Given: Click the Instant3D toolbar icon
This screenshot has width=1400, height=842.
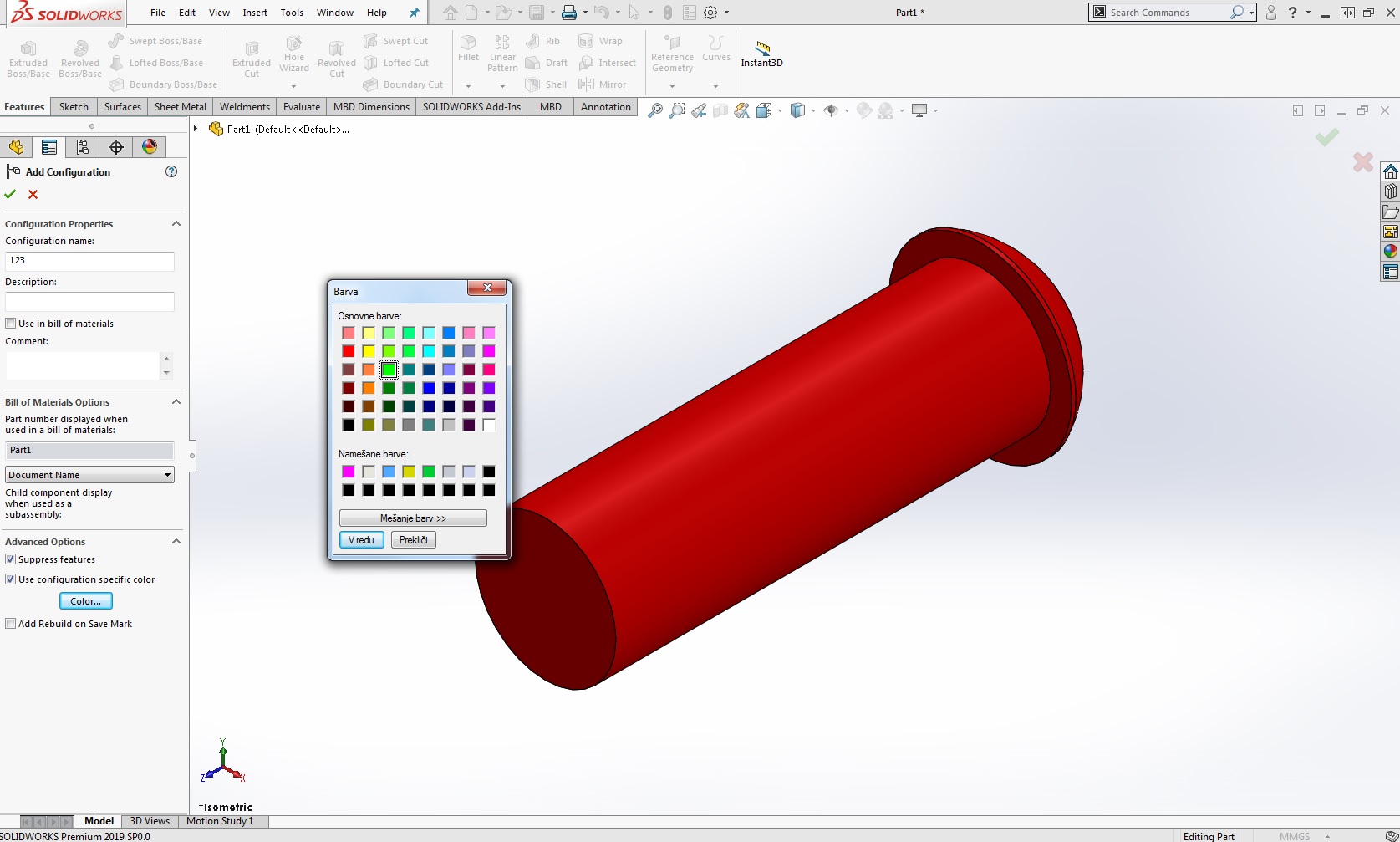Looking at the screenshot, I should coord(761,54).
